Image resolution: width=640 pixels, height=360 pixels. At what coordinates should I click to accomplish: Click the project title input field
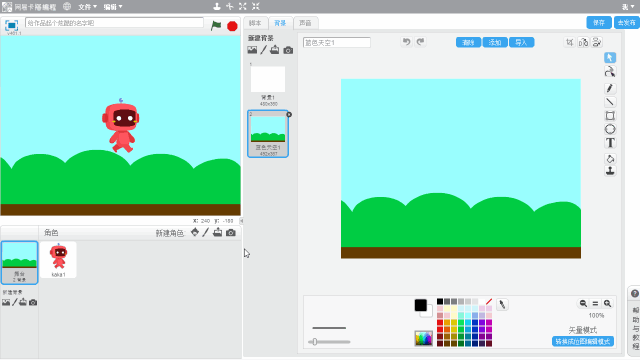114,23
